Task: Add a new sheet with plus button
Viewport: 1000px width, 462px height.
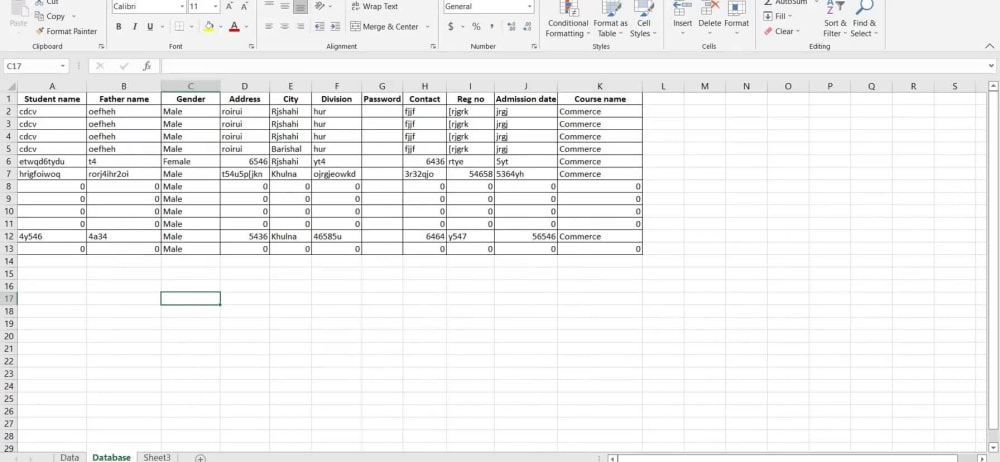Action: coord(200,458)
